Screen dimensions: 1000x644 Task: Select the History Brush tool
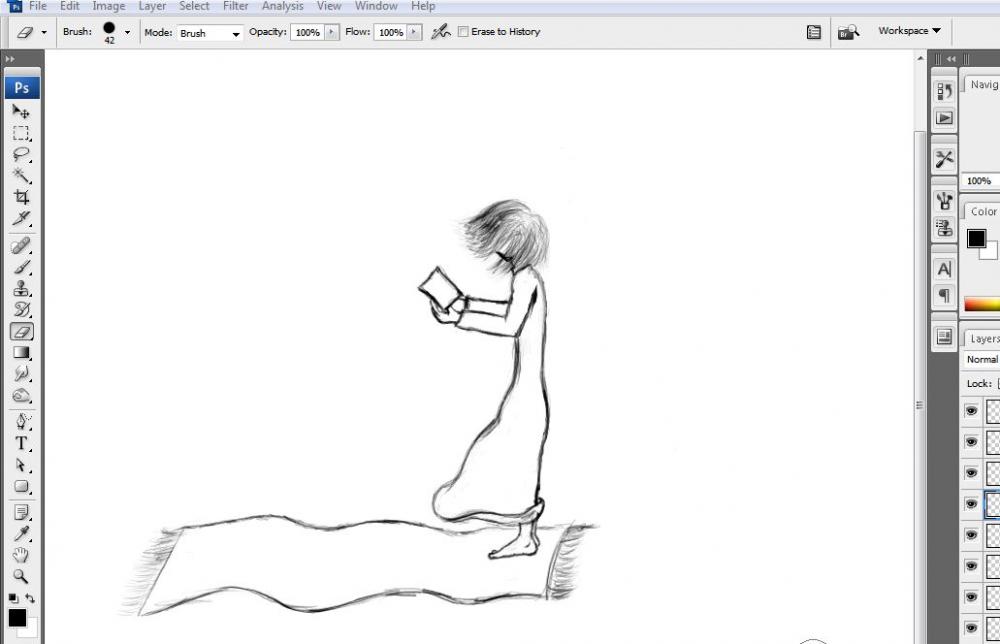point(21,310)
